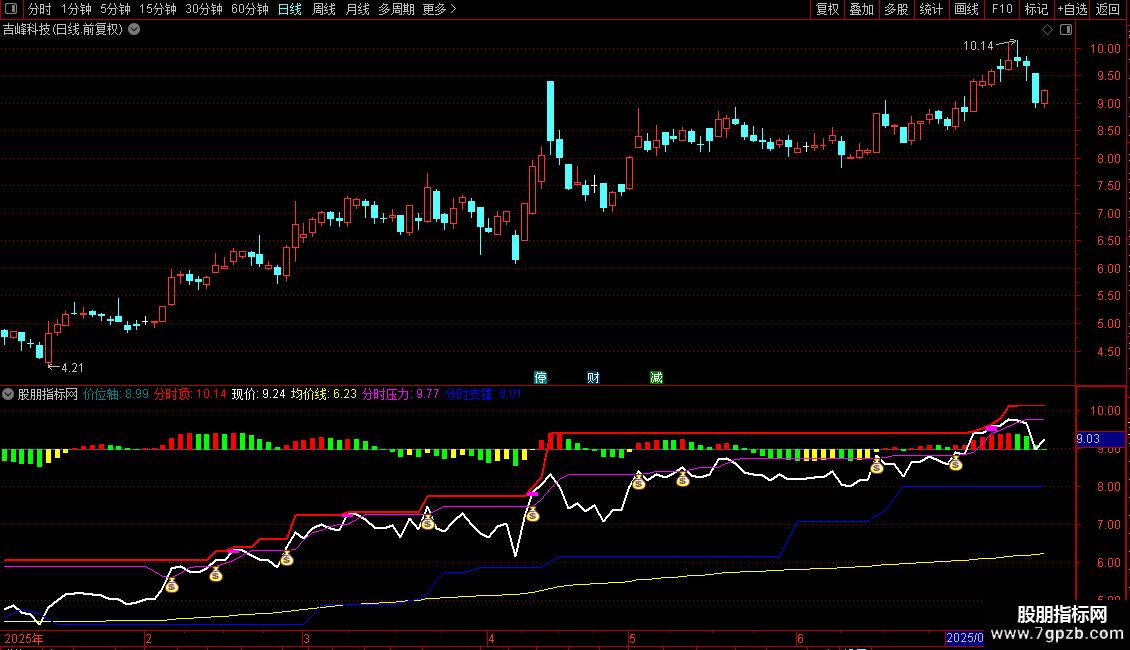1130x650 pixels.
Task: Click the 2025/0 date label on time axis
Action: tap(964, 638)
